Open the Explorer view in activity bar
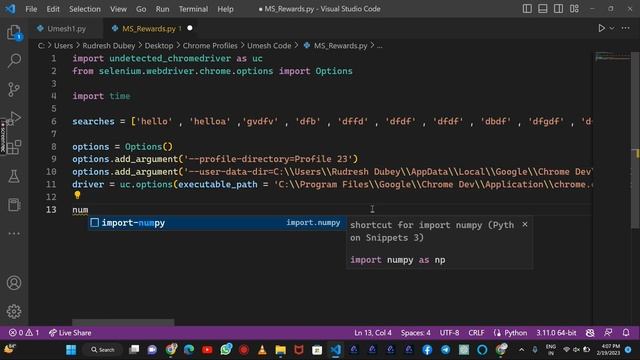 click(14, 33)
